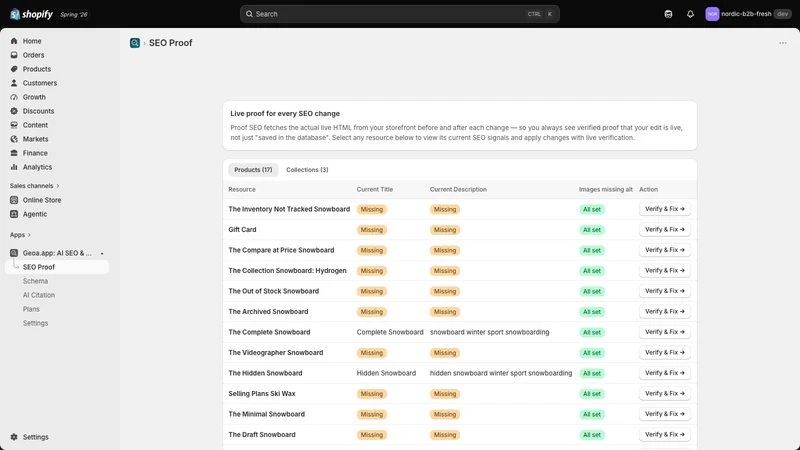
Task: Open the nordic-b2b-fresh account avatar
Action: point(712,14)
